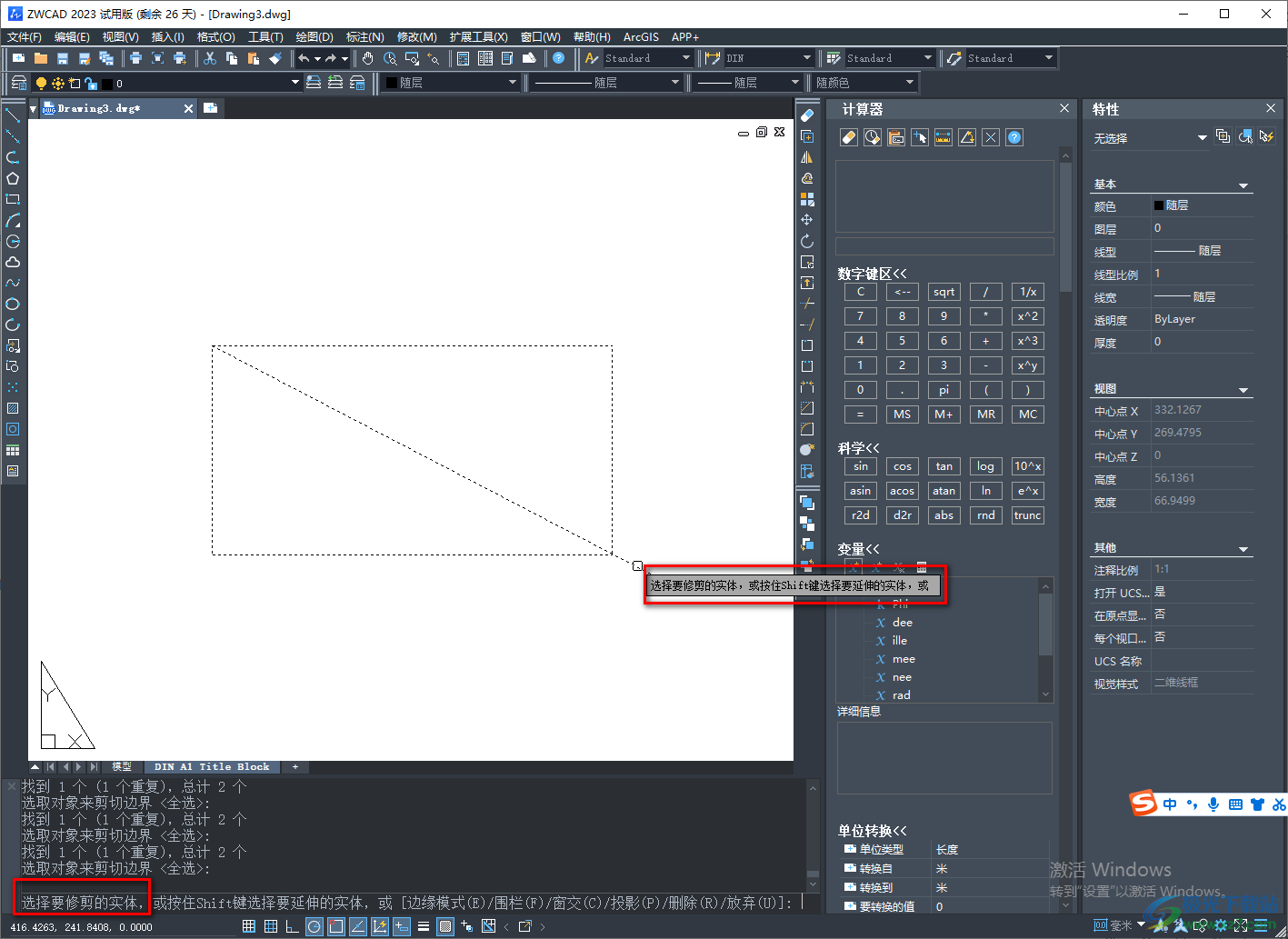Viewport: 1288px width, 939px height.
Task: Open the 绘图(D) menu
Action: click(315, 37)
